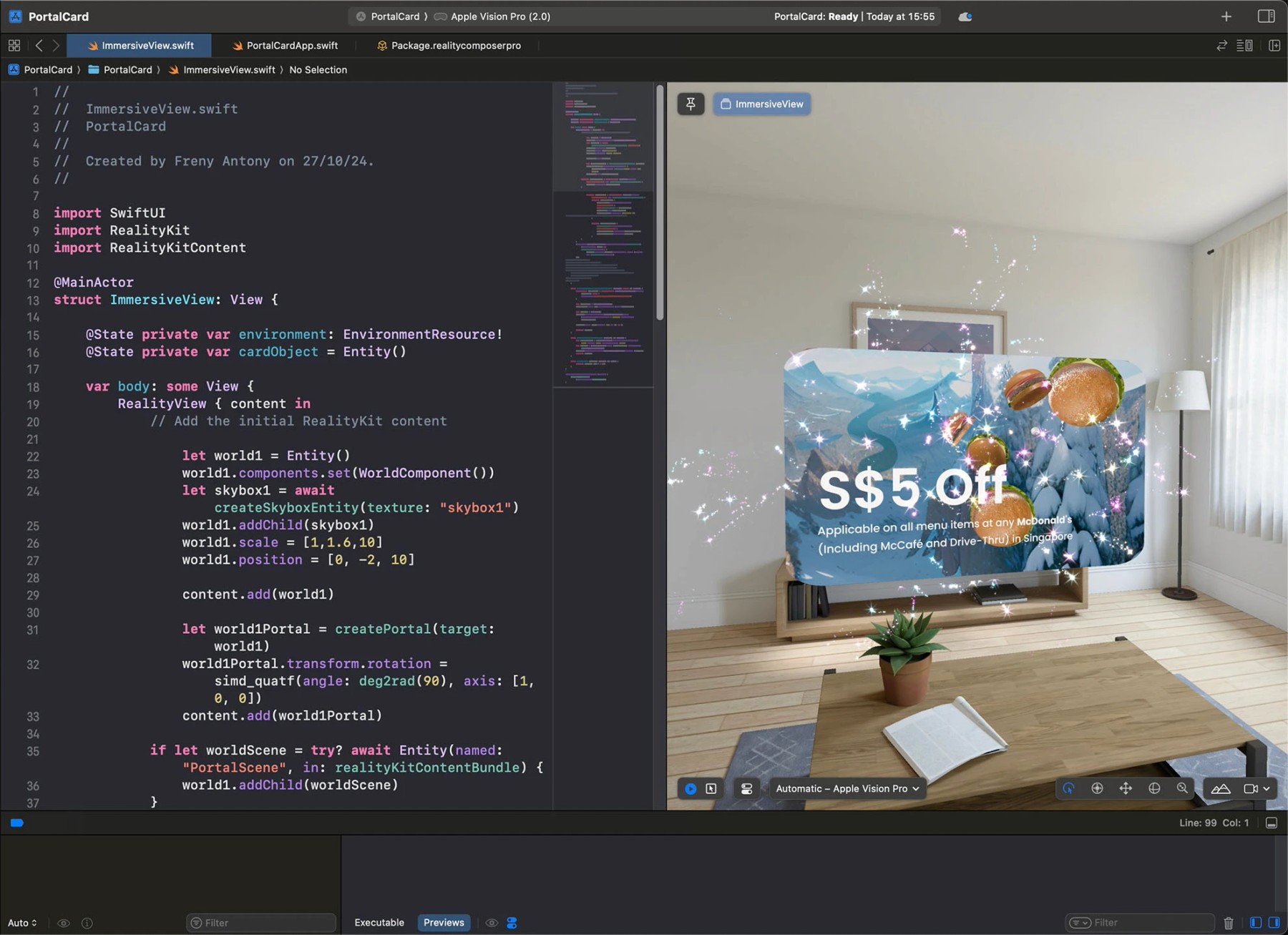This screenshot has width=1288, height=935.
Task: Select the rotate sphere tool in preview
Action: point(1154,788)
